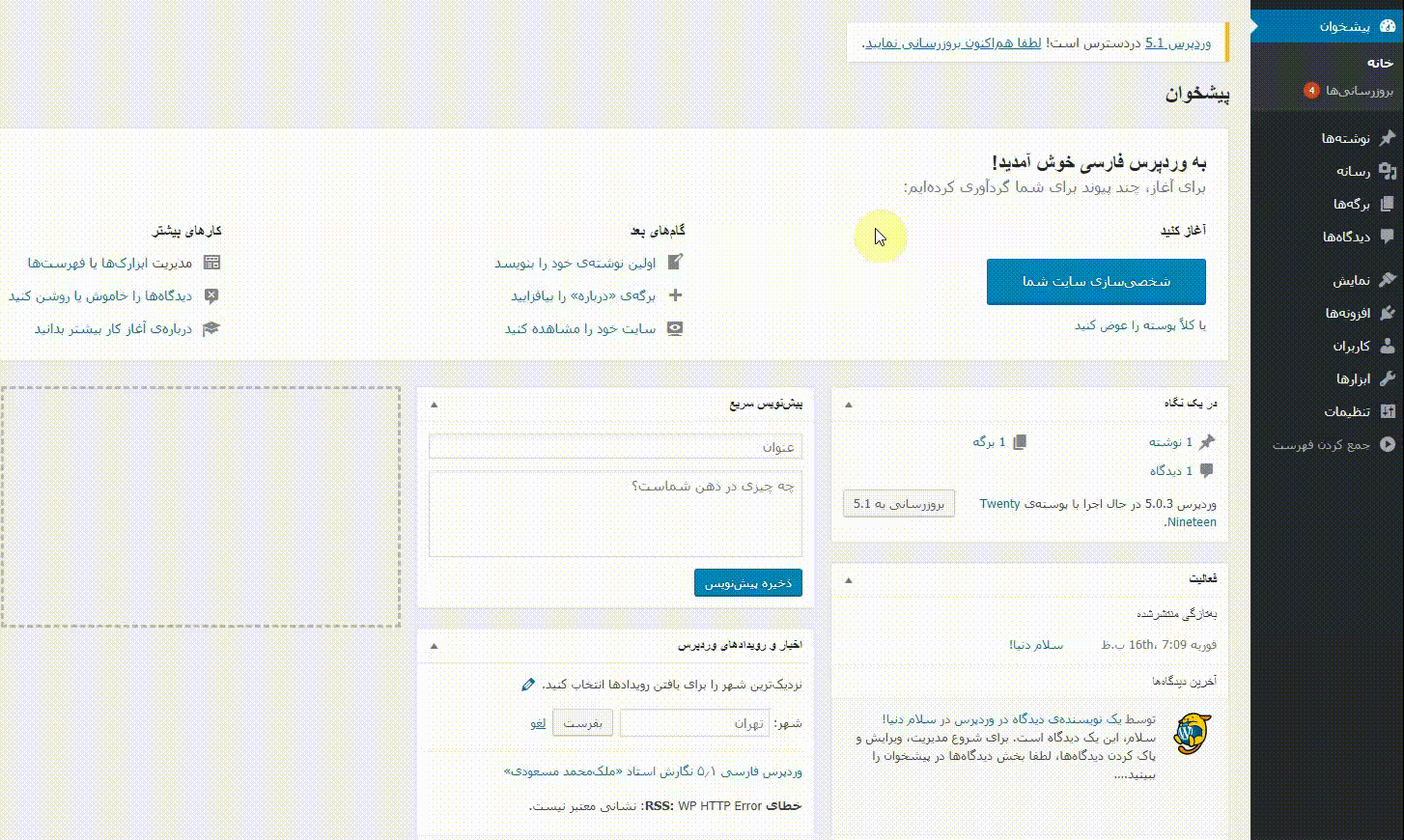Click the Media icon in sidebar
Viewport: 1404px width, 840px height.
click(x=1388, y=171)
